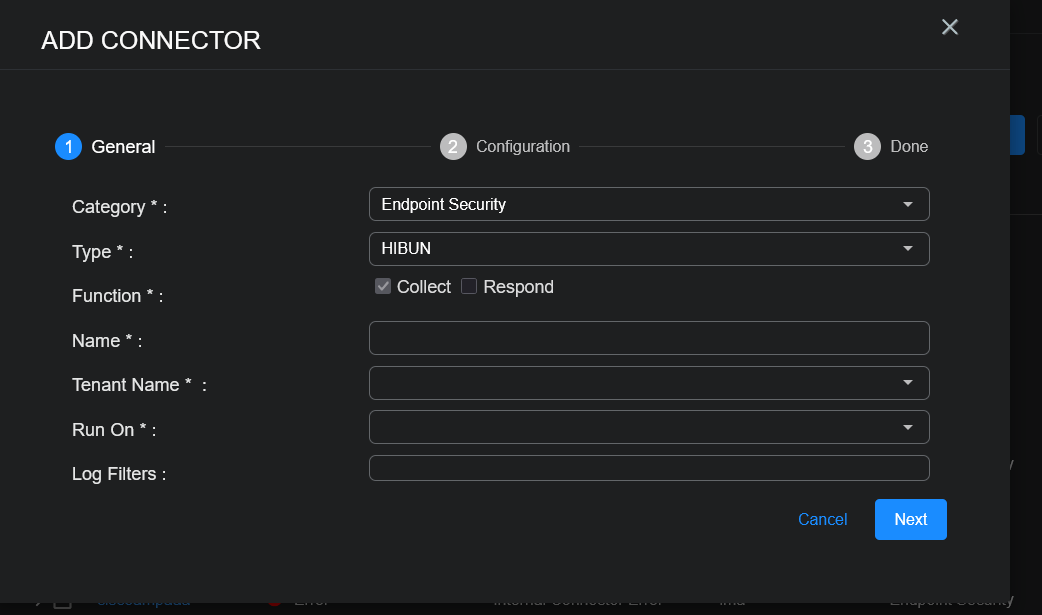Click the Cancel link
The width and height of the screenshot is (1042, 615).
822,520
